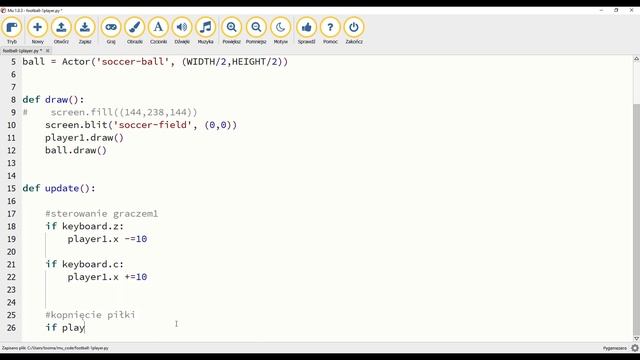Click scrollbar up arrow
This screenshot has width=640, height=360.
pyautogui.click(x=636, y=59)
